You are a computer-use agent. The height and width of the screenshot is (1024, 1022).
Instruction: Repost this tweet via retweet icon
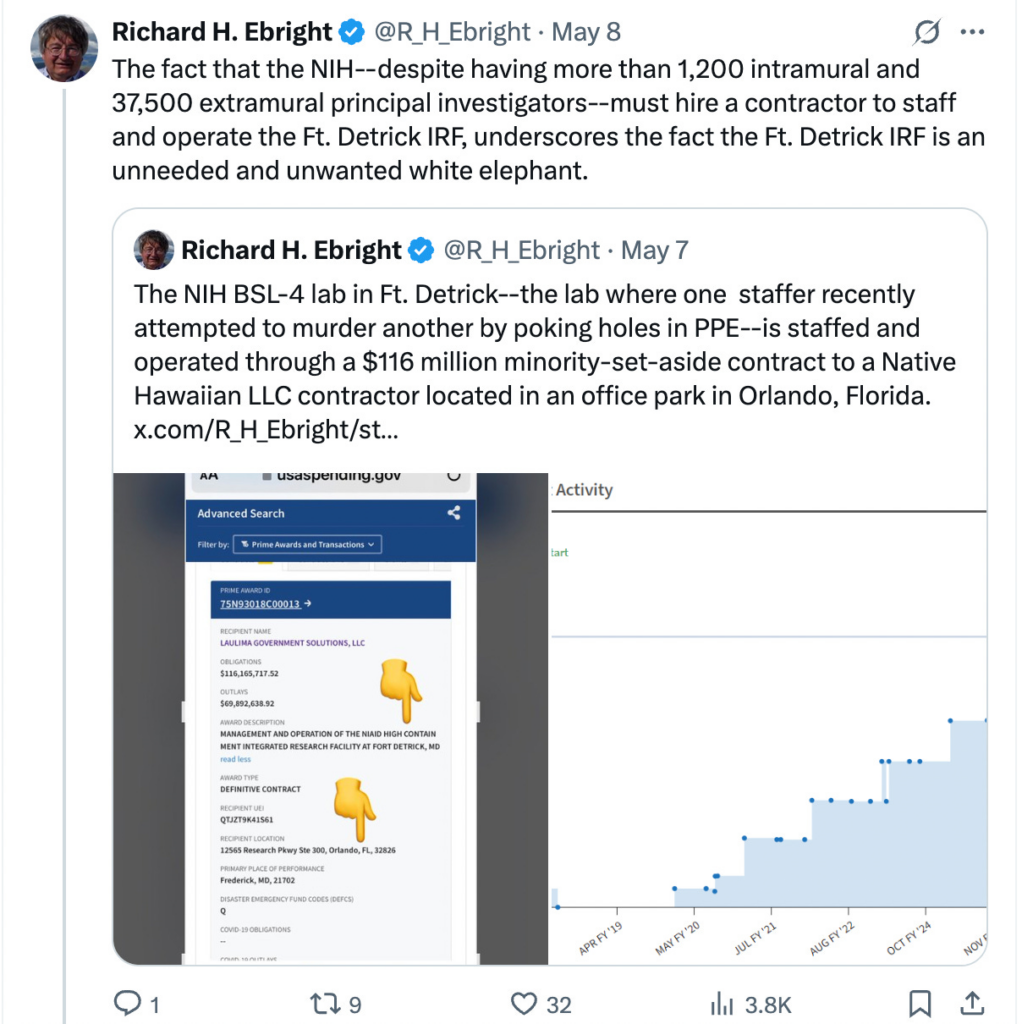pyautogui.click(x=323, y=1004)
